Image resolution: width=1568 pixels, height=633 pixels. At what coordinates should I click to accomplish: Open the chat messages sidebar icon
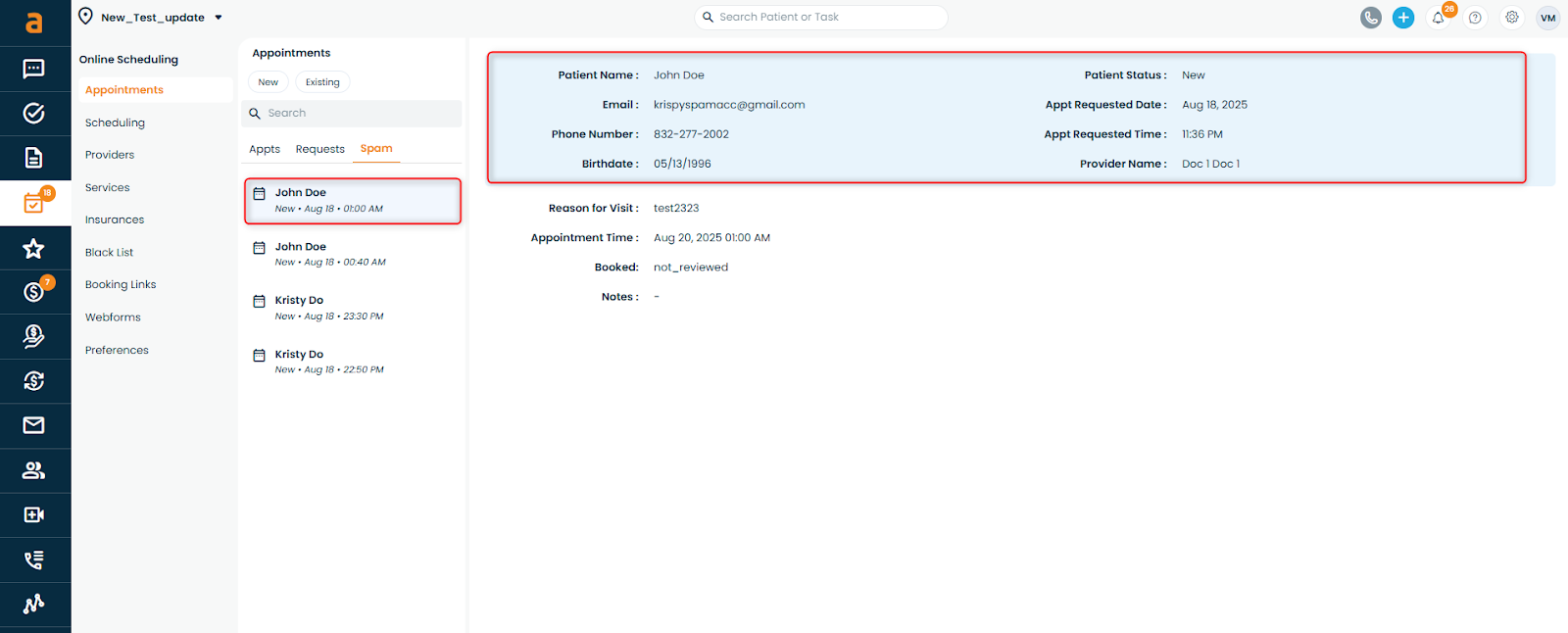[x=33, y=69]
